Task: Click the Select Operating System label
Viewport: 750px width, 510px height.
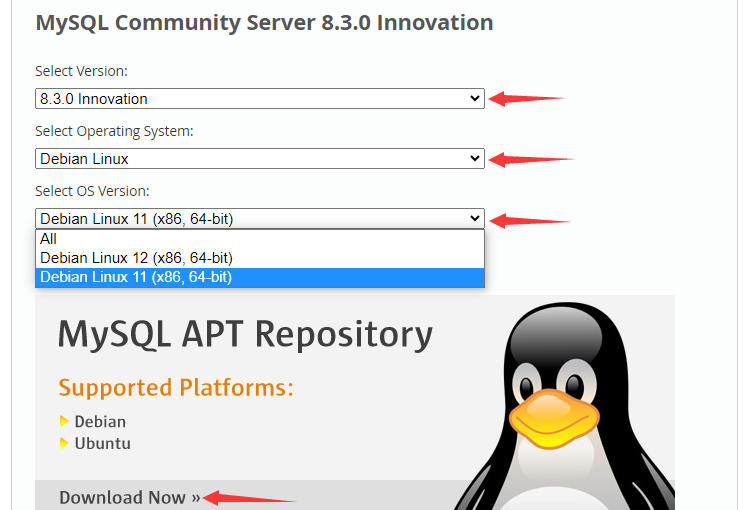Action: tap(114, 131)
